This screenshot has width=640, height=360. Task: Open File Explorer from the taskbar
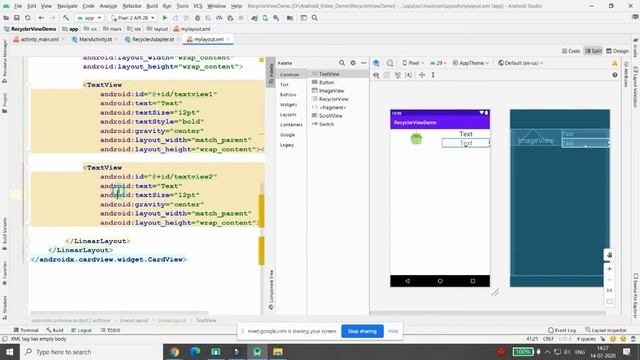click(x=278, y=352)
